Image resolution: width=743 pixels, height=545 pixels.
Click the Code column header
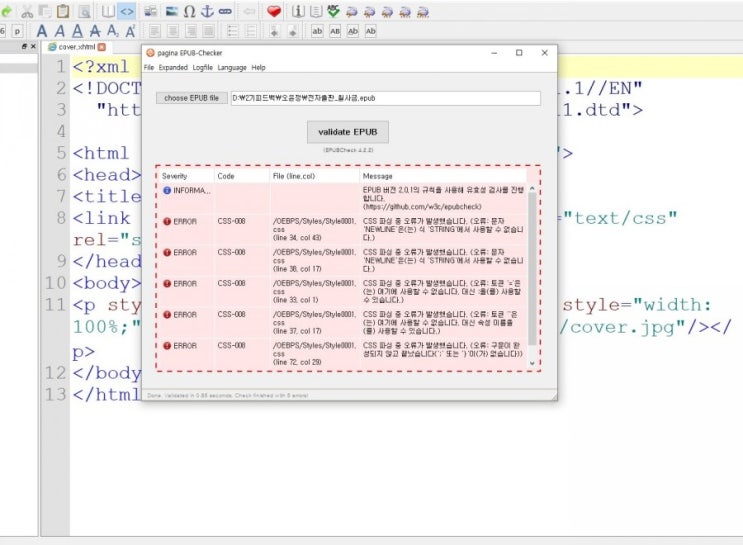(x=242, y=176)
